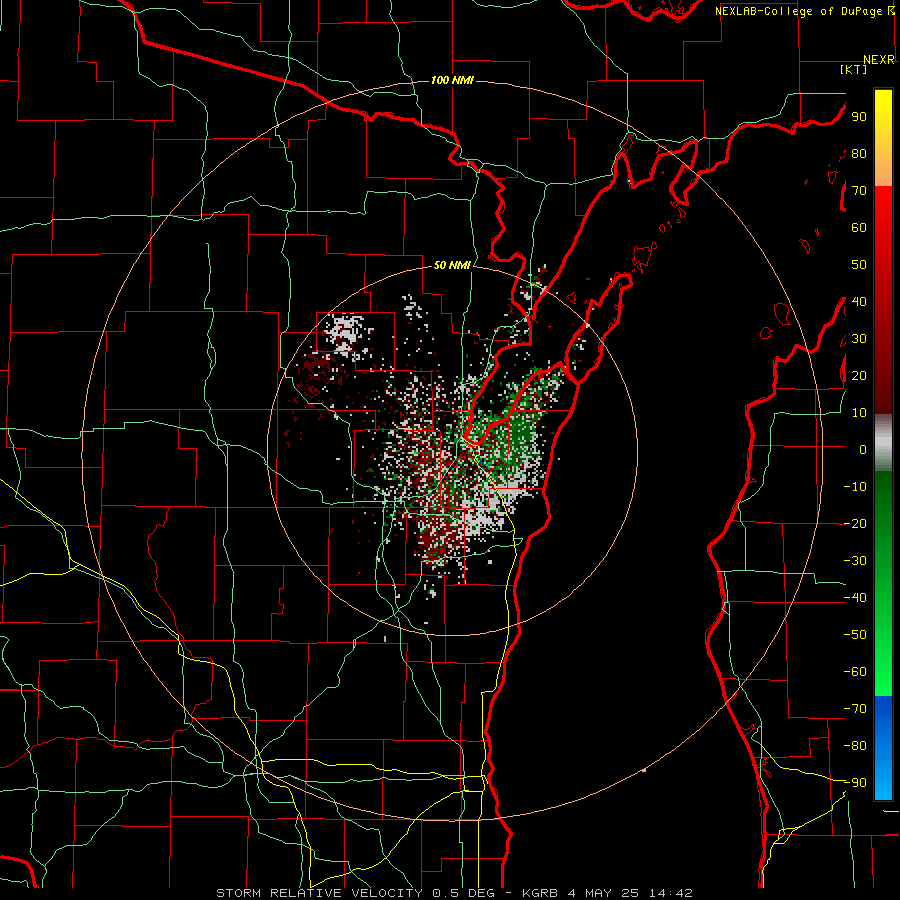Click the -40 value on the velocity scale

click(x=855, y=598)
